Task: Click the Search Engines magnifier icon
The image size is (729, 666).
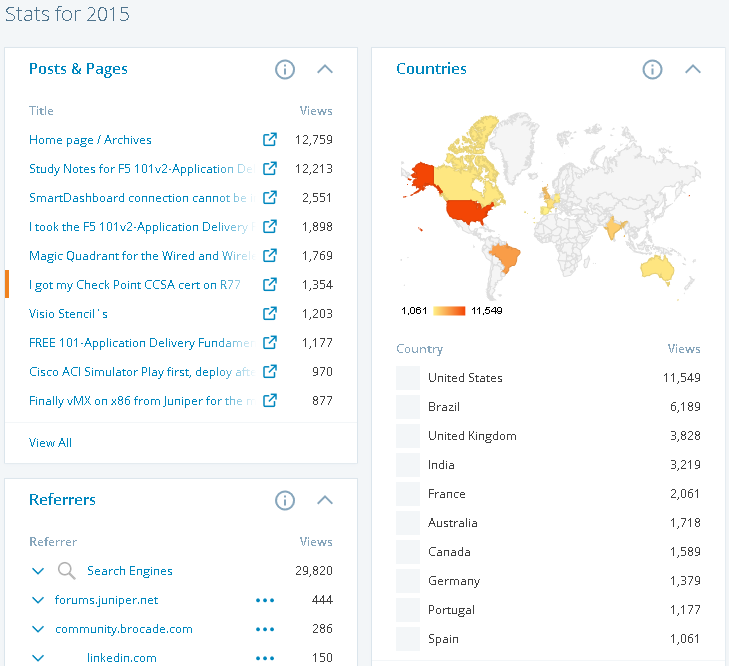Action: [66, 571]
